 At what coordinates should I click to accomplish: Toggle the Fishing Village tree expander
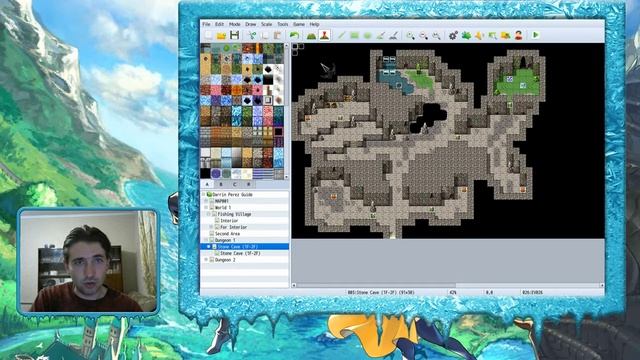click(x=209, y=214)
